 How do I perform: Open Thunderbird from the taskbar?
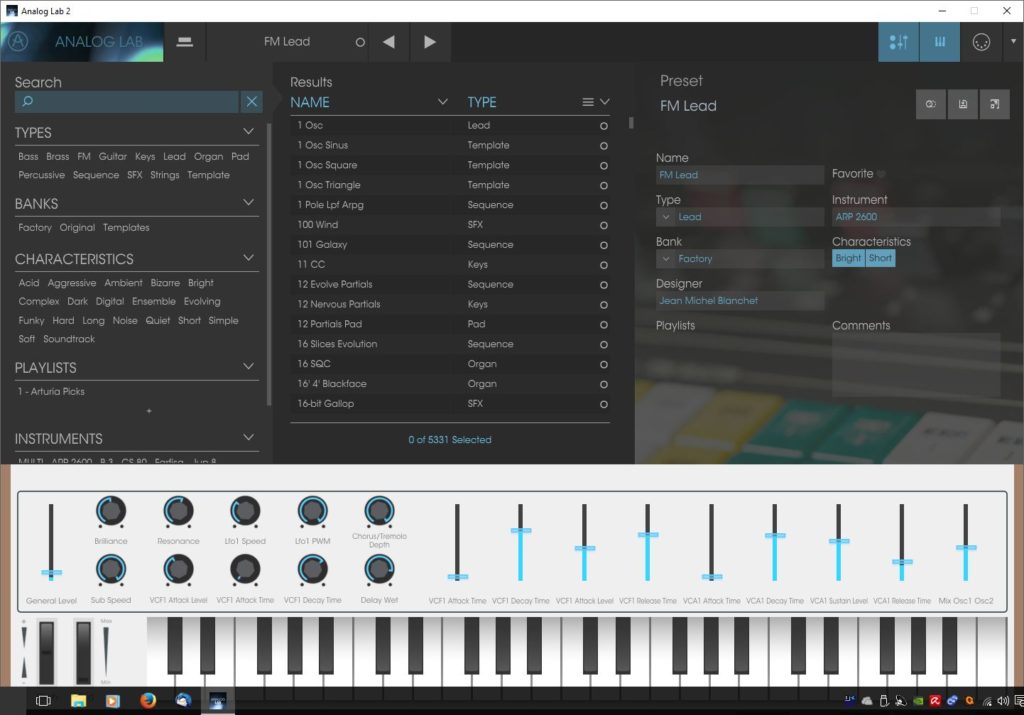click(x=183, y=701)
